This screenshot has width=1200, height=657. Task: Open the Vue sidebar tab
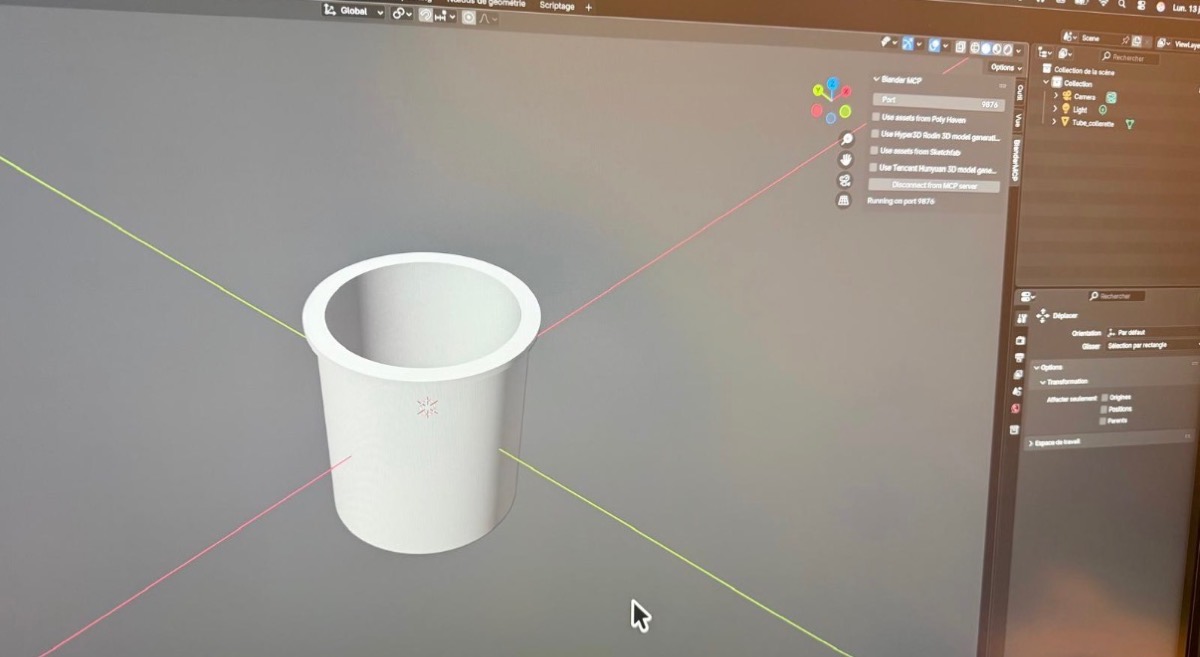[x=1018, y=120]
